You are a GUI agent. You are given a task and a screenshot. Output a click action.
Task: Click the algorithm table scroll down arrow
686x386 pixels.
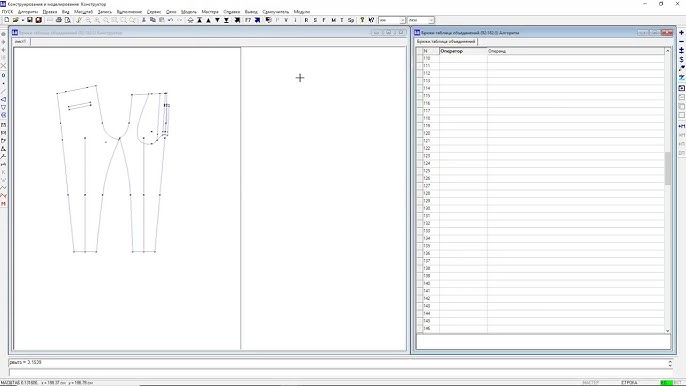(x=668, y=331)
